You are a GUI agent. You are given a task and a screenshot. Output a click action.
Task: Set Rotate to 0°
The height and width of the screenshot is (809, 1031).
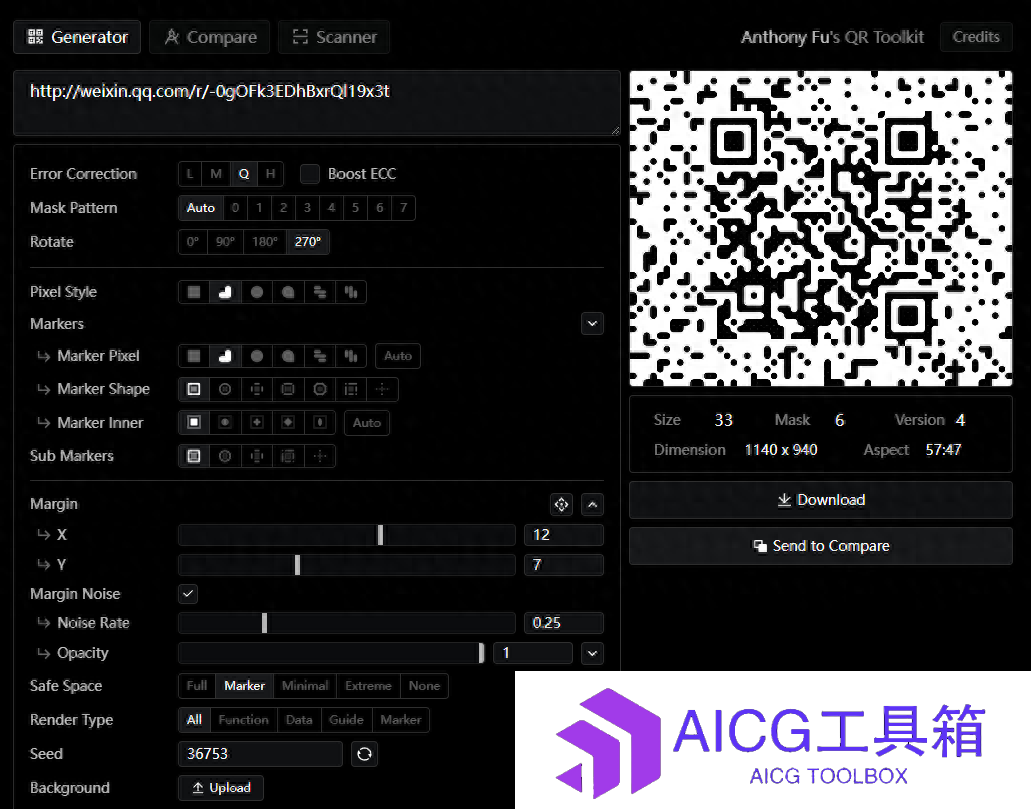[x=193, y=241]
